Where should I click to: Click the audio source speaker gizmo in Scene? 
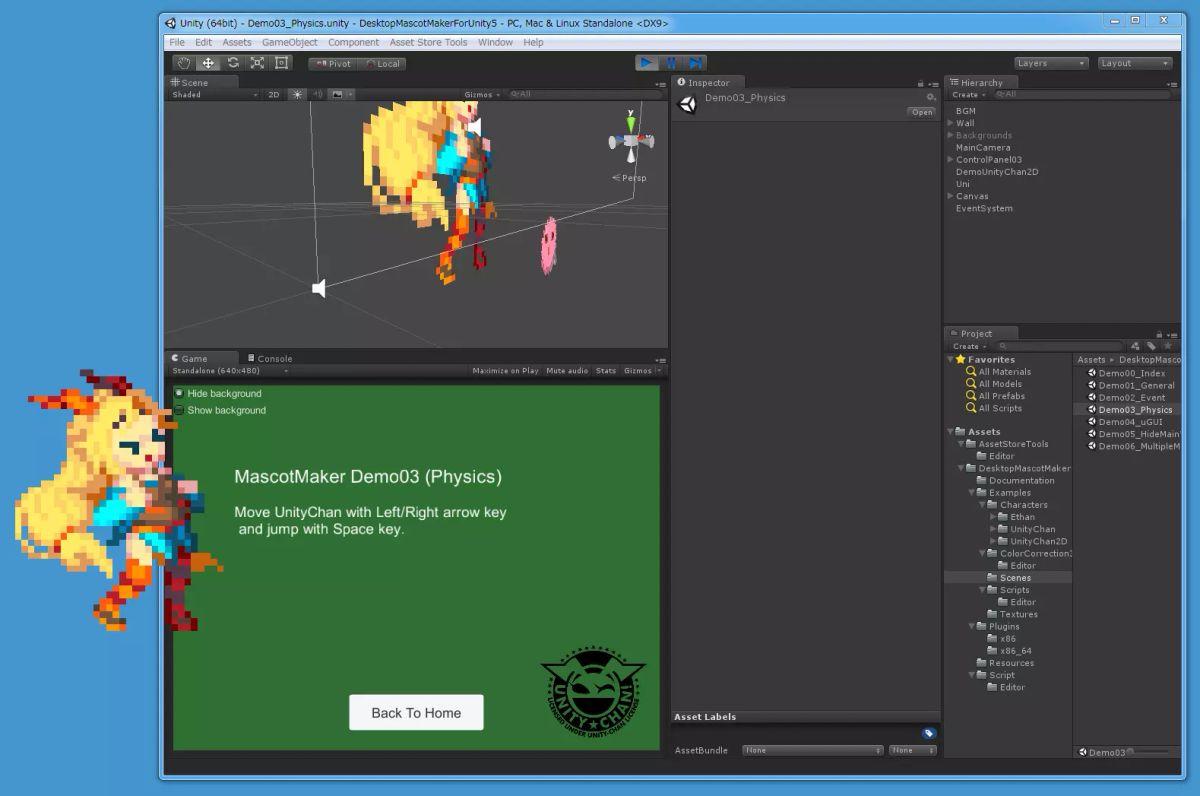319,289
